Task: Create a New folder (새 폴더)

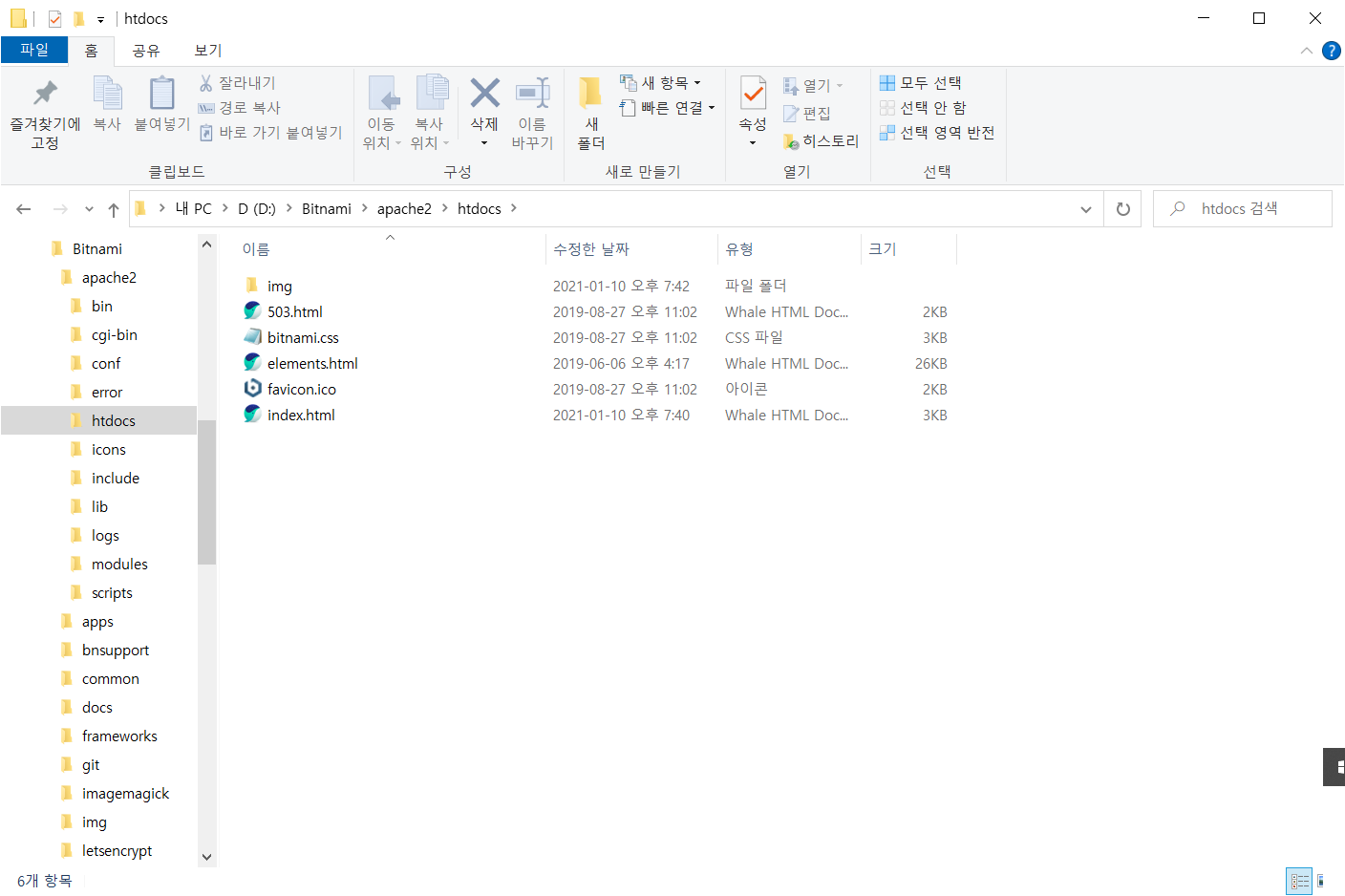Action: click(x=591, y=113)
